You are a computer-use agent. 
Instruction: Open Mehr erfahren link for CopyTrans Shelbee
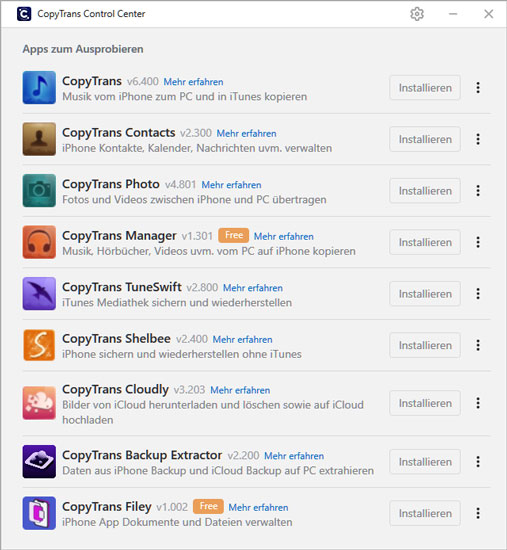tap(242, 340)
